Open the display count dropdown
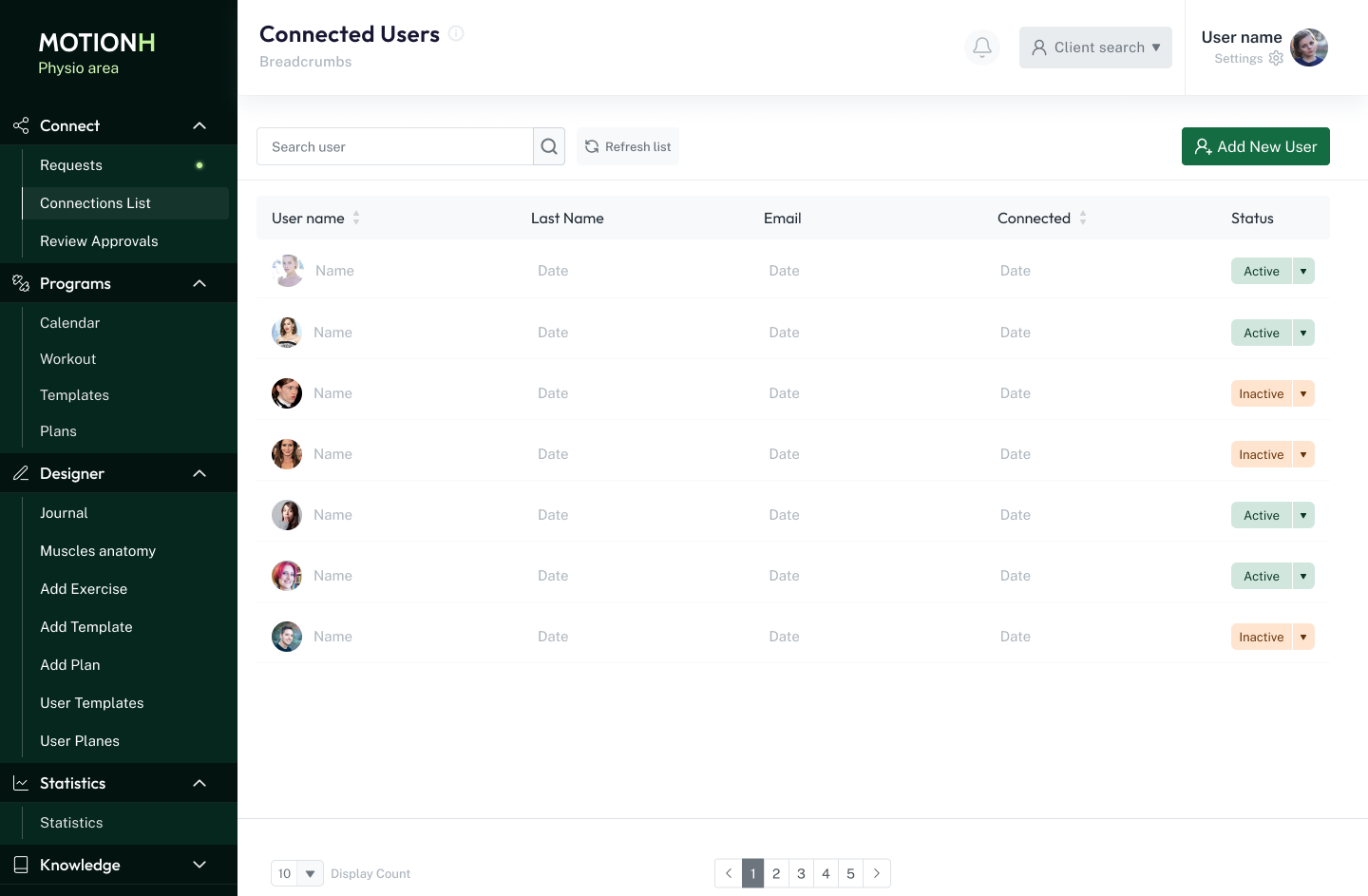This screenshot has width=1368, height=896. (x=310, y=873)
